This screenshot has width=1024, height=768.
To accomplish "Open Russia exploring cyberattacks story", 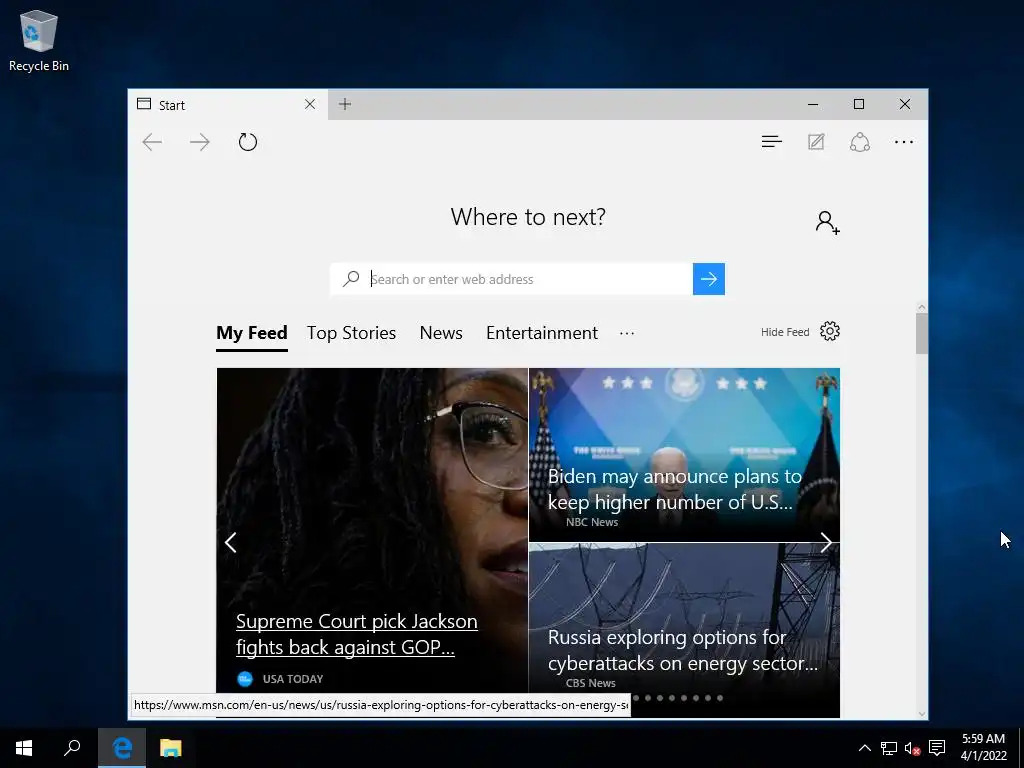I will point(682,650).
